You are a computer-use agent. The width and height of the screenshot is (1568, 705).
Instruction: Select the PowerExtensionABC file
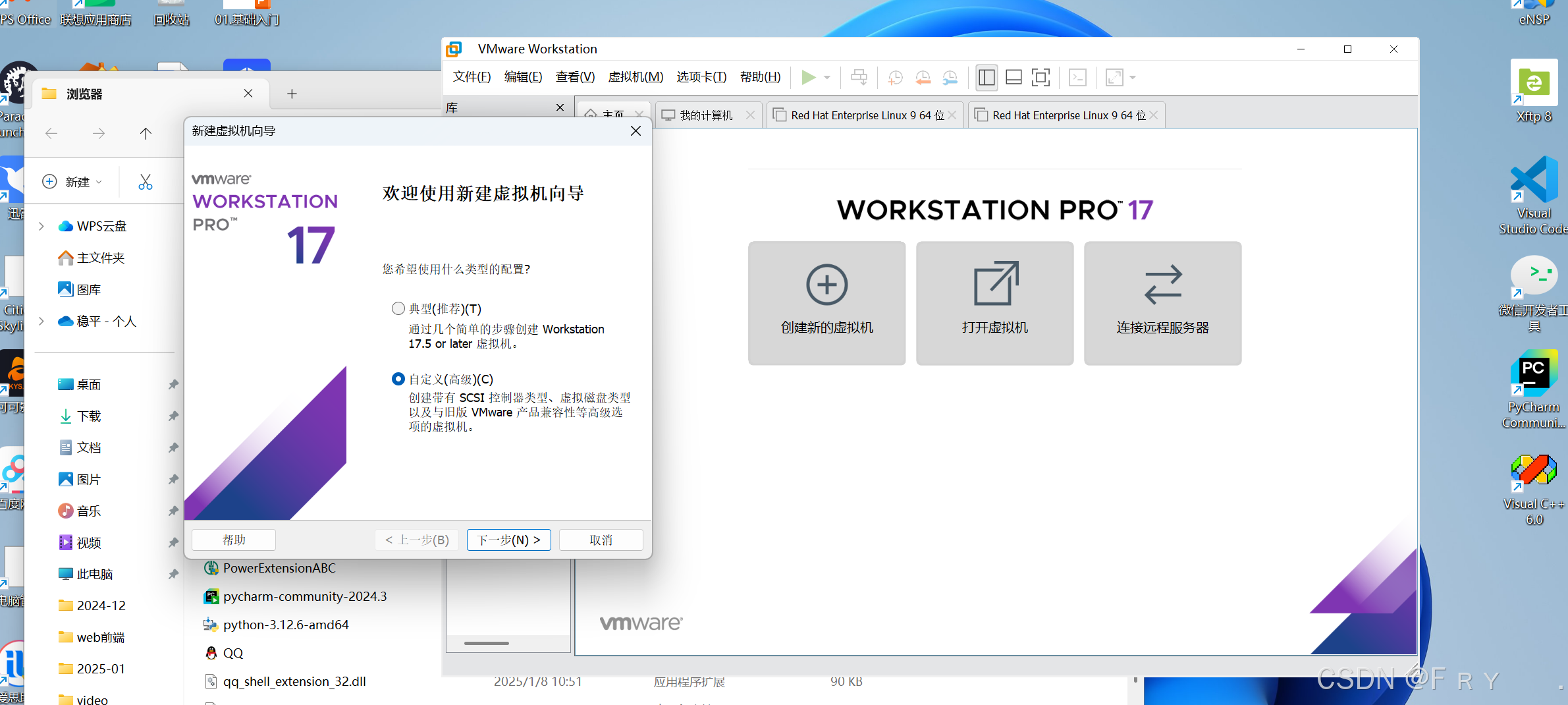tap(270, 568)
